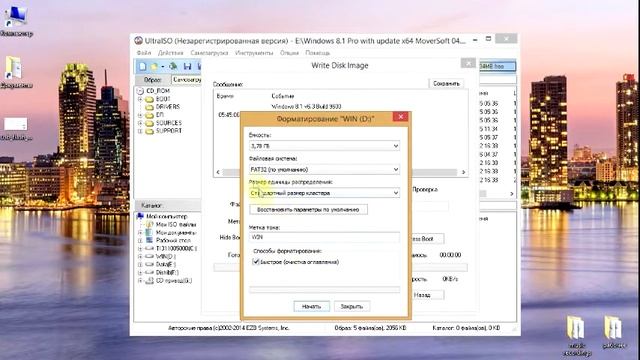Toggle the Быстрое quick format checkbox
The height and width of the screenshot is (360, 640).
(256, 262)
